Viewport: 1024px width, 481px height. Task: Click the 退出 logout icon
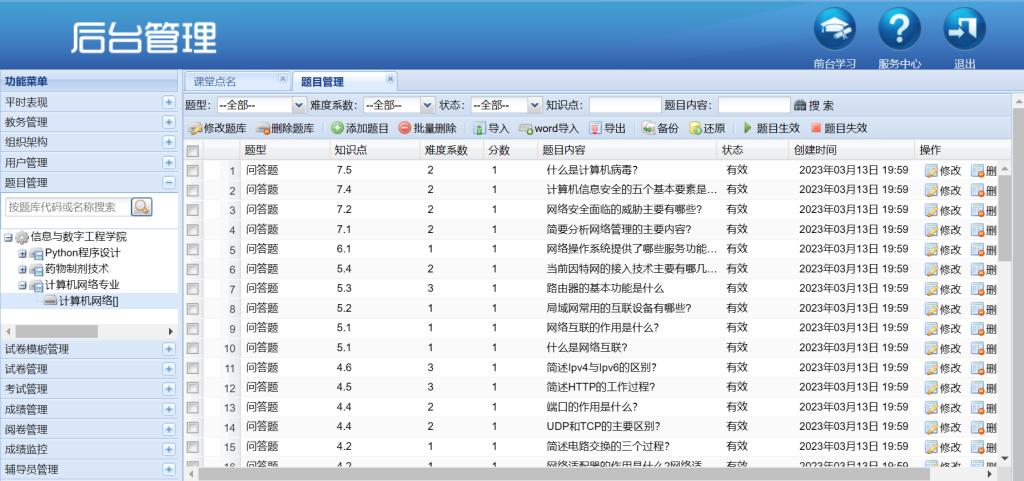click(964, 30)
